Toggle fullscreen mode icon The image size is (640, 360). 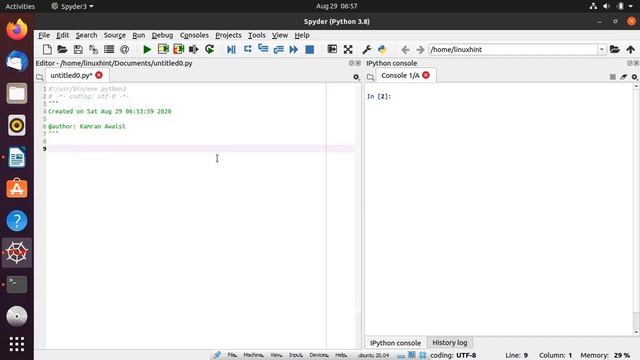point(348,49)
